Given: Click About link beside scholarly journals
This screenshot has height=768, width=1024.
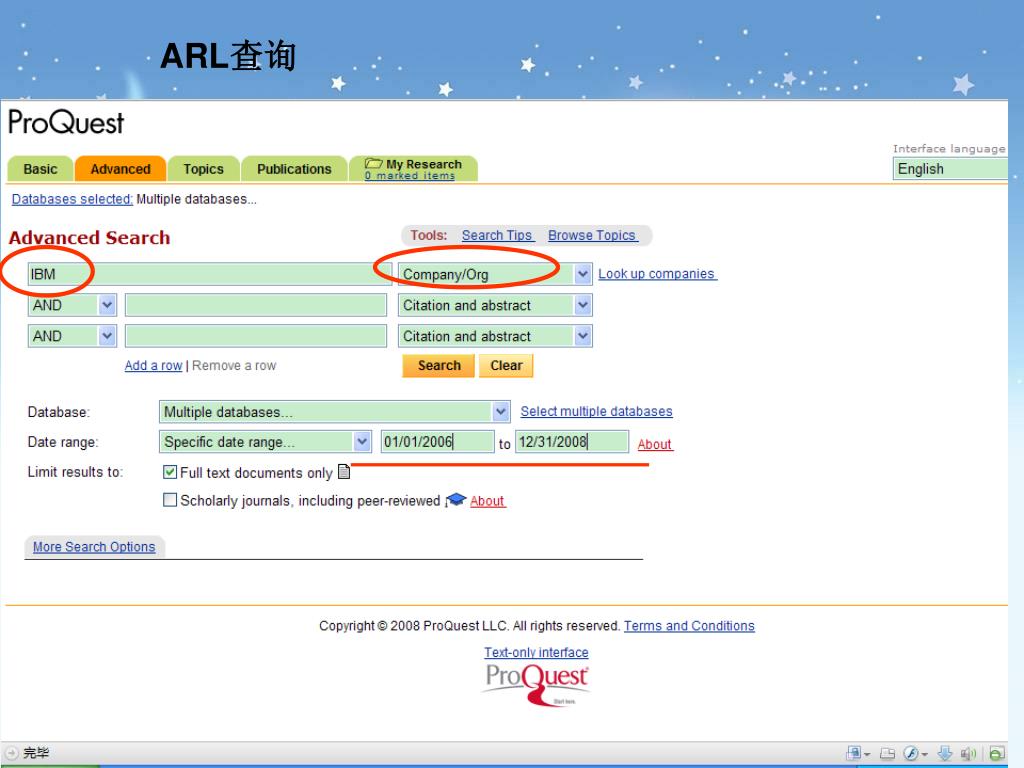Looking at the screenshot, I should pyautogui.click(x=487, y=501).
